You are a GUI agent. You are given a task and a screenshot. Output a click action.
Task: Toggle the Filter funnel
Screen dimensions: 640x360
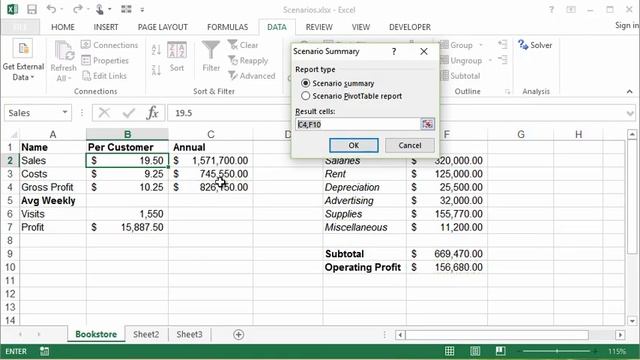tap(211, 57)
